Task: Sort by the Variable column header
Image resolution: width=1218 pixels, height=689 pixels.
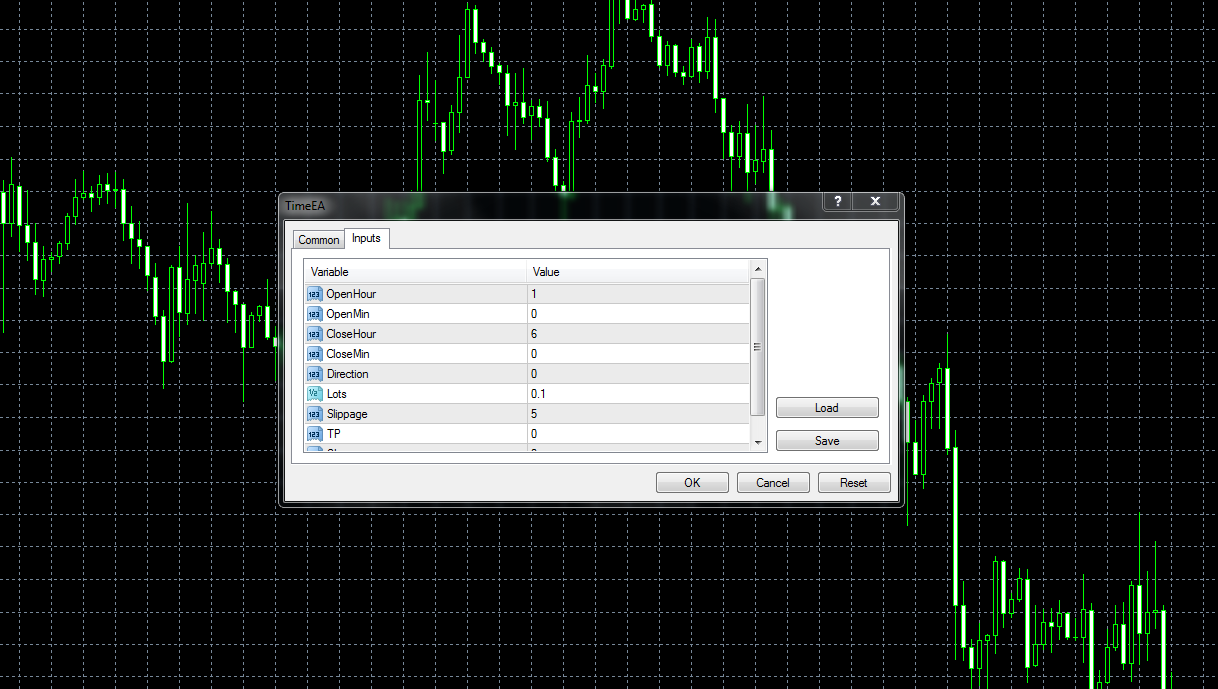Action: (415, 272)
